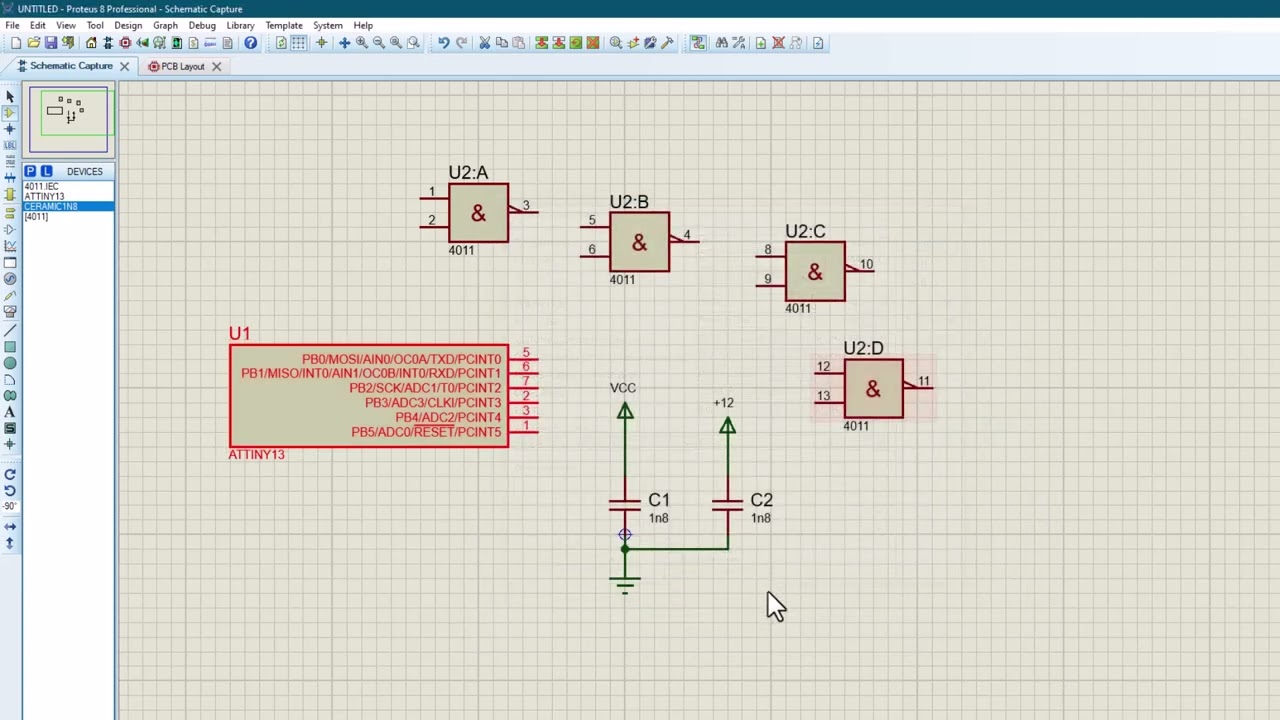The image size is (1280, 720).
Task: Open the Template menu
Action: (x=284, y=25)
